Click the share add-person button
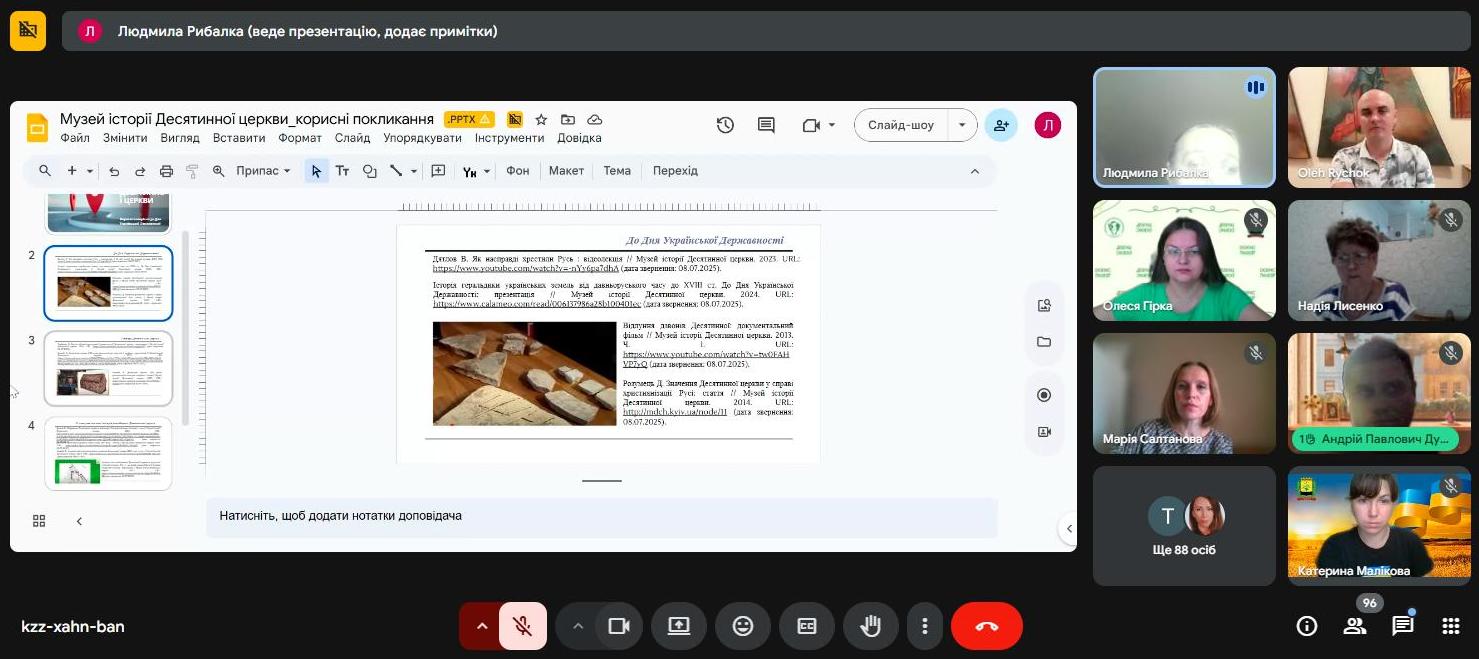This screenshot has height=659, width=1479. click(x=1001, y=125)
